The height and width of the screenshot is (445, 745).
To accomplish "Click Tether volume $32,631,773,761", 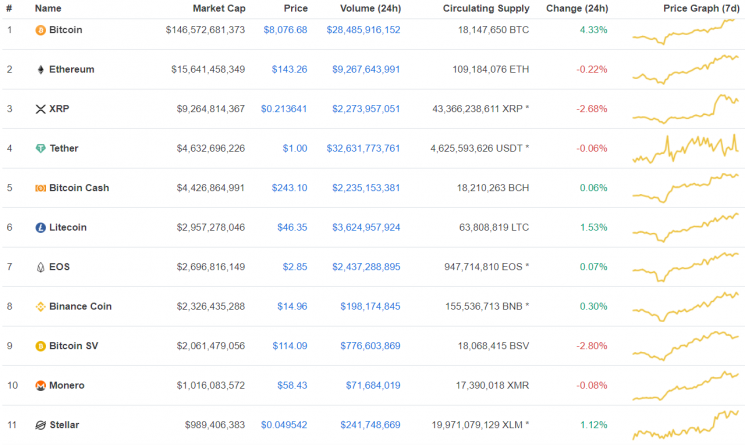I will tap(363, 148).
